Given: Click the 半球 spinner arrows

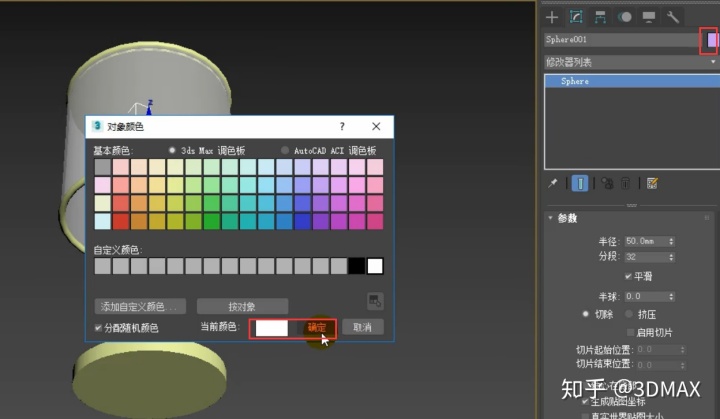Looking at the screenshot, I should pos(671,296).
